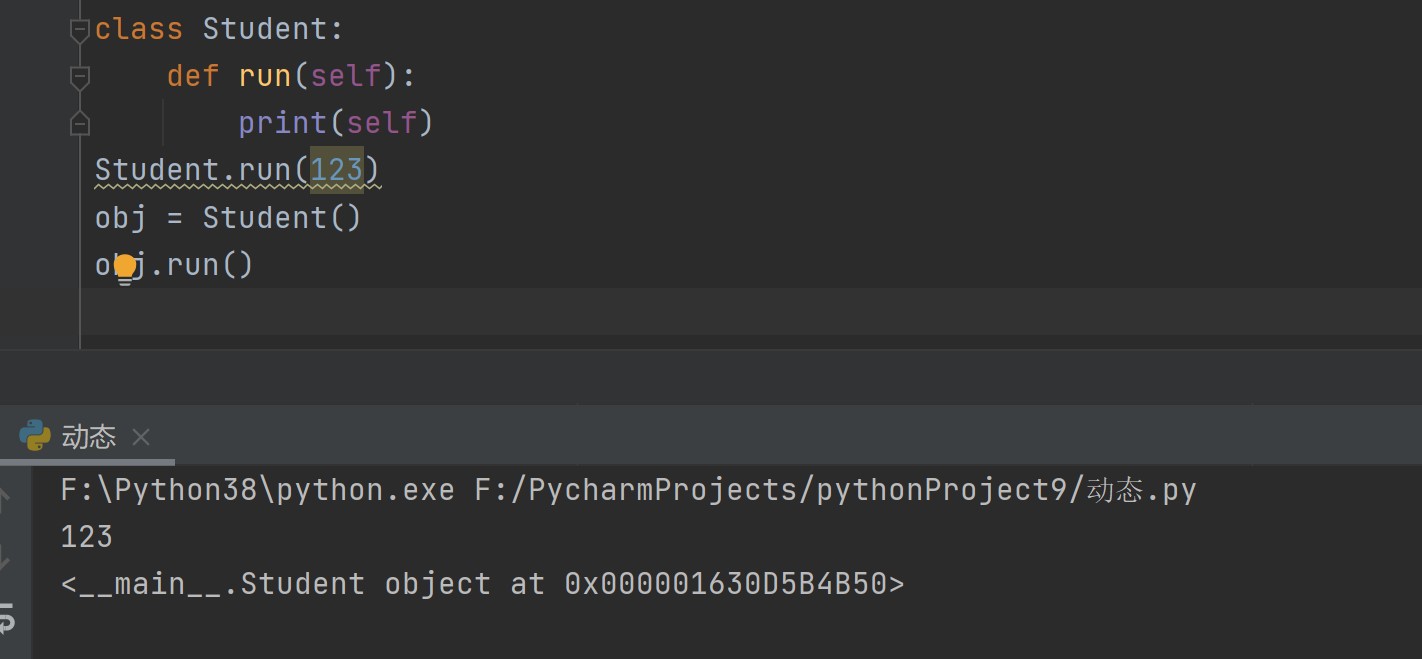This screenshot has height=659, width=1422.
Task: Close the 动态 run tab
Action: (x=141, y=437)
